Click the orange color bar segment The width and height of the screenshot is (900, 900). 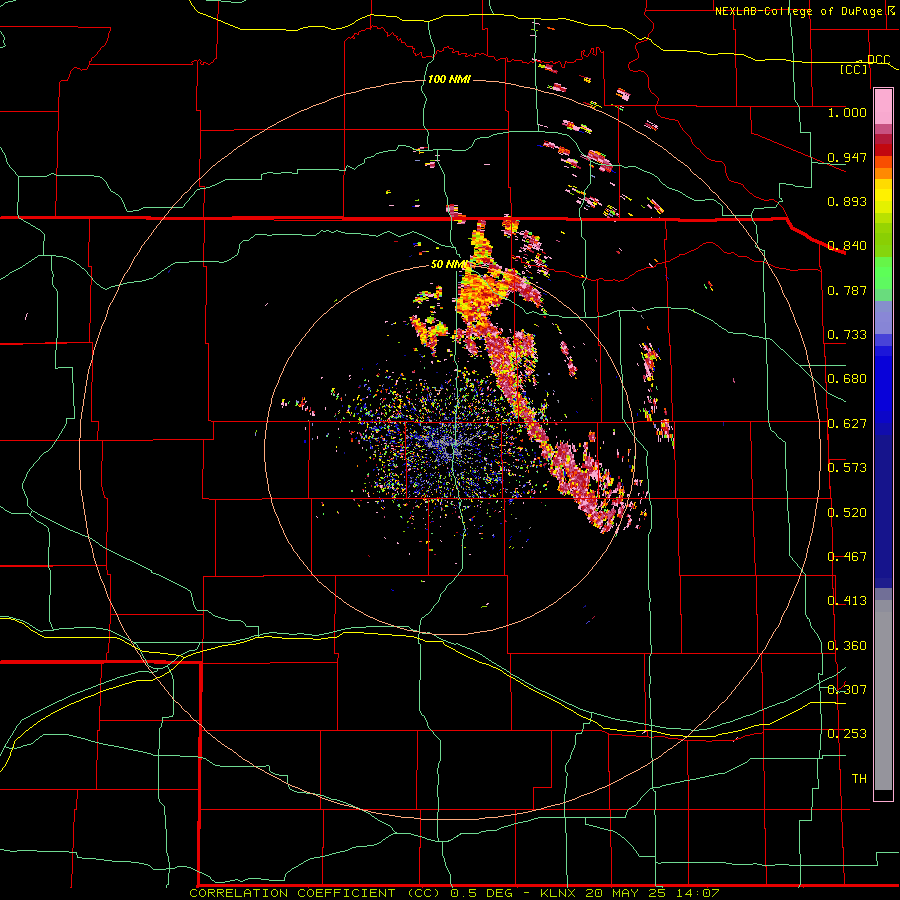coord(883,173)
